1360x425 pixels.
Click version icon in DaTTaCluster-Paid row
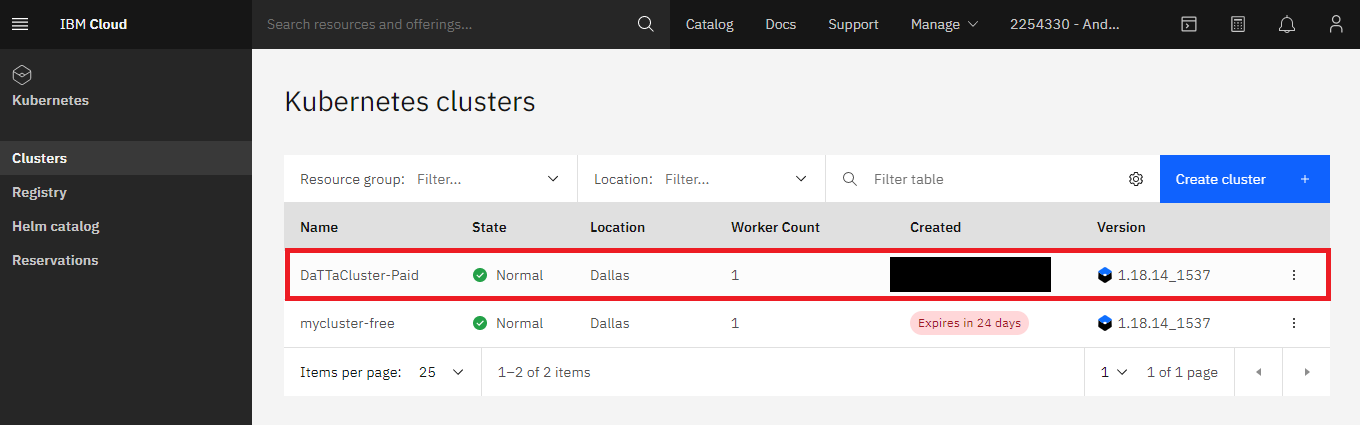click(1105, 275)
